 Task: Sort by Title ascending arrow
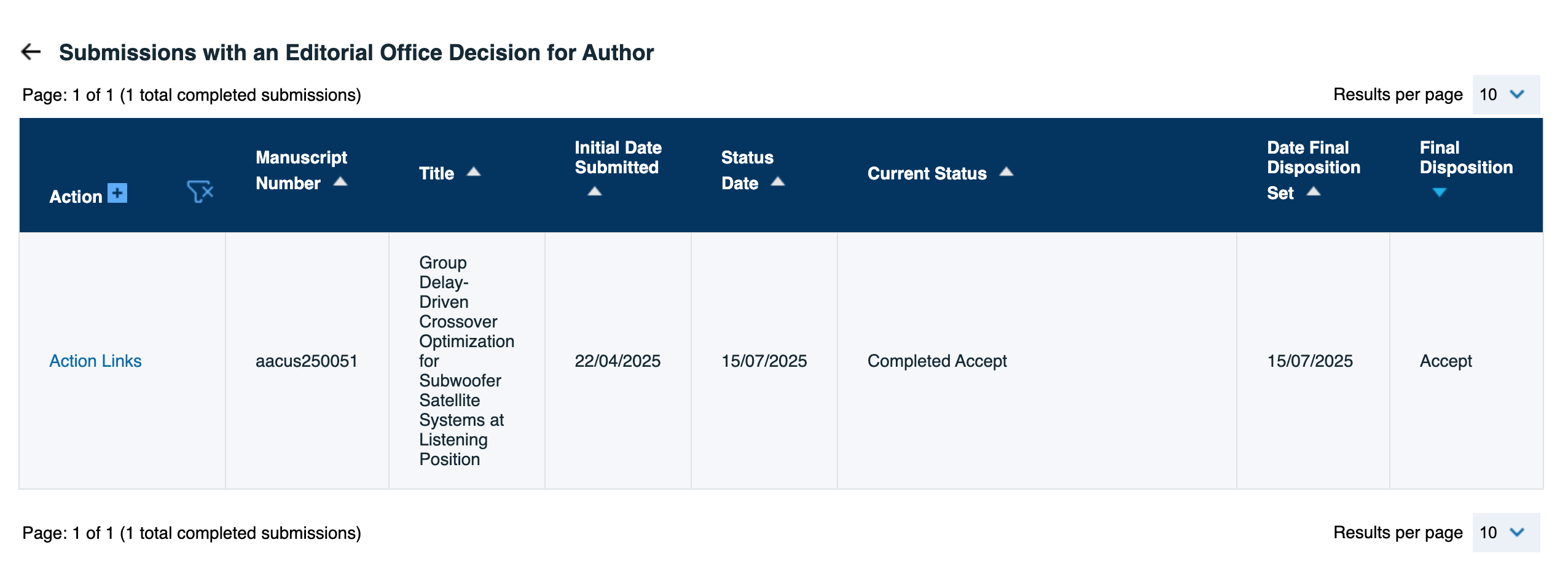pos(474,172)
